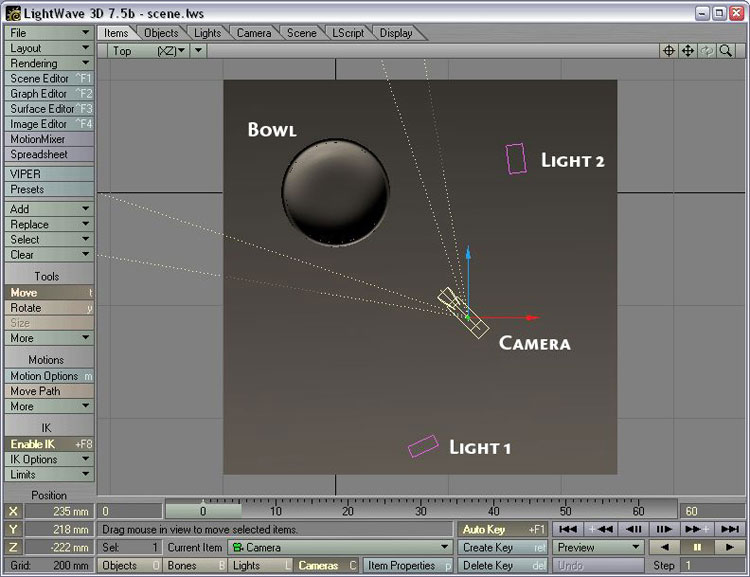Click the X position value field
Image resolution: width=750 pixels, height=577 pixels.
[x=59, y=511]
